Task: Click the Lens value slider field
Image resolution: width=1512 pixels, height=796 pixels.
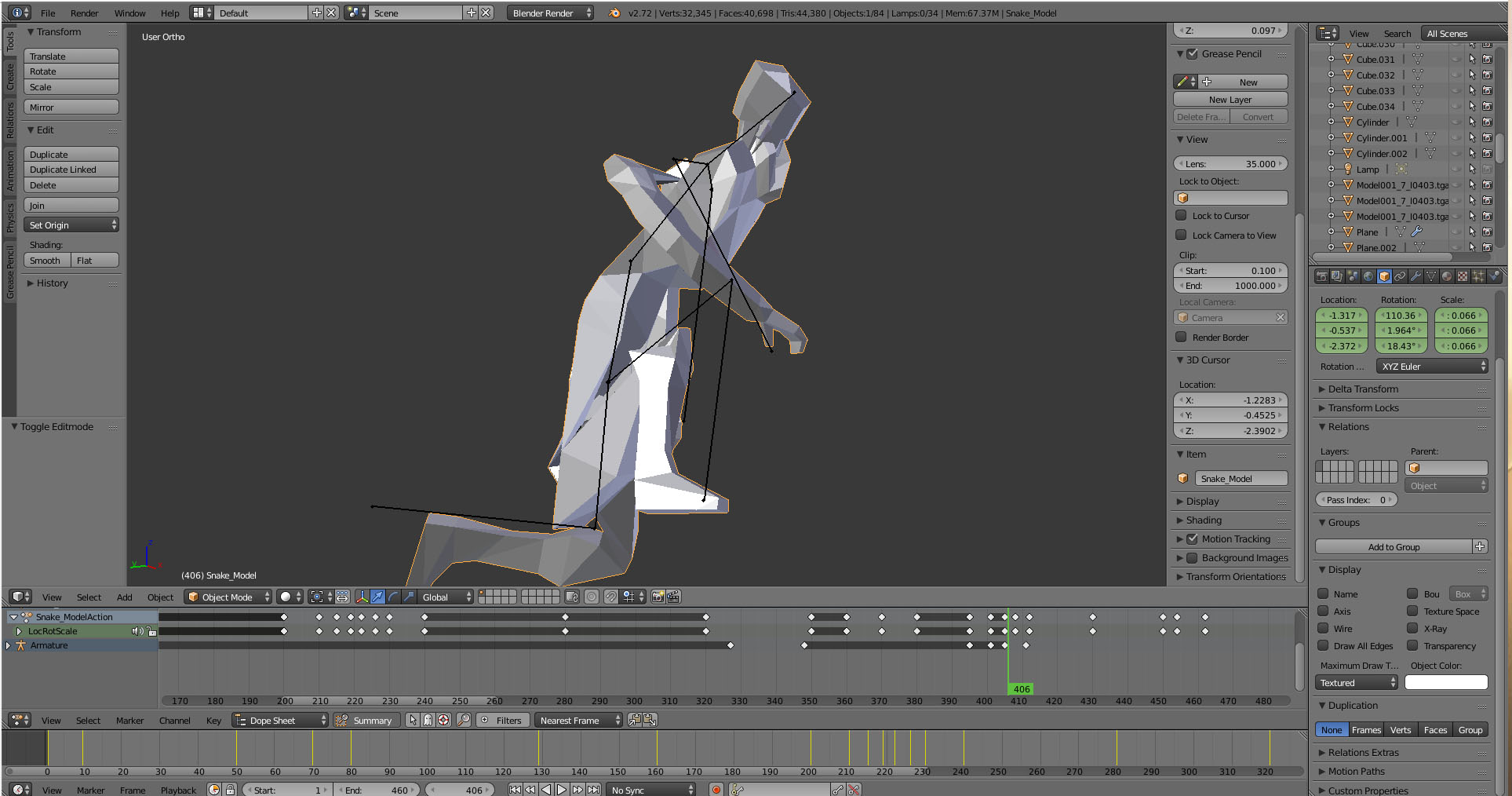Action: pos(1230,163)
